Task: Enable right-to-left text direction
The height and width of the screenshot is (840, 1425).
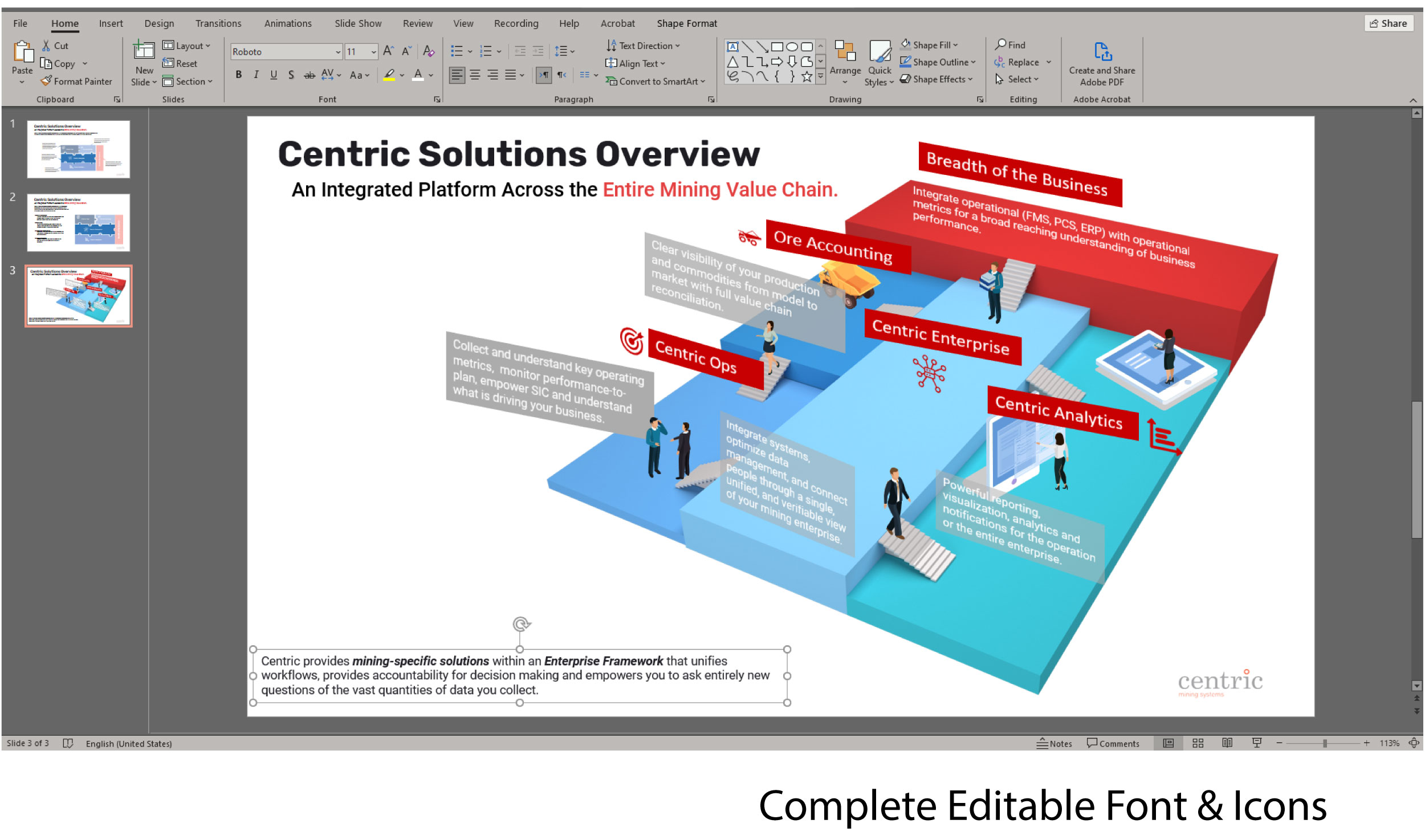Action: pyautogui.click(x=562, y=75)
